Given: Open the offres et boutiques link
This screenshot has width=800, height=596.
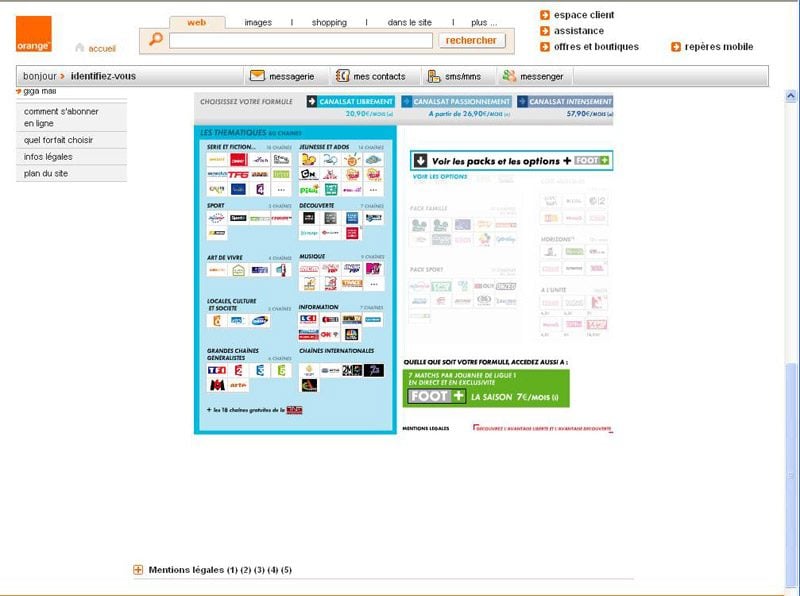Looking at the screenshot, I should 596,47.
